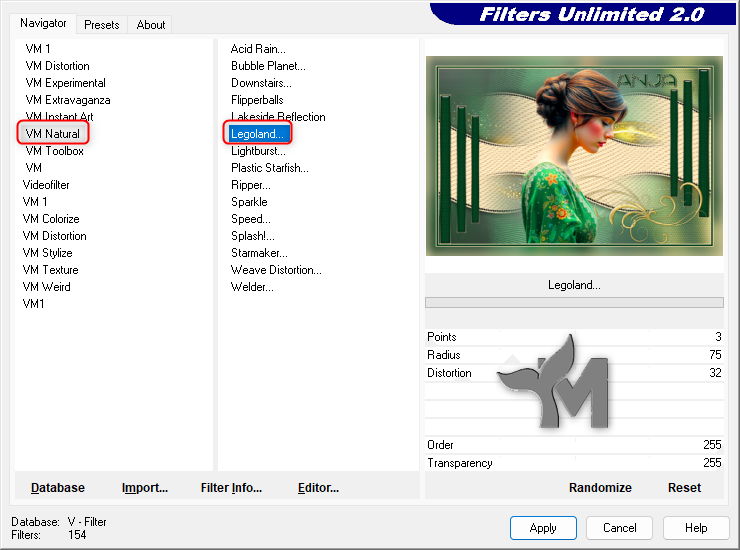Choose the Lightburst... filter

click(x=258, y=151)
